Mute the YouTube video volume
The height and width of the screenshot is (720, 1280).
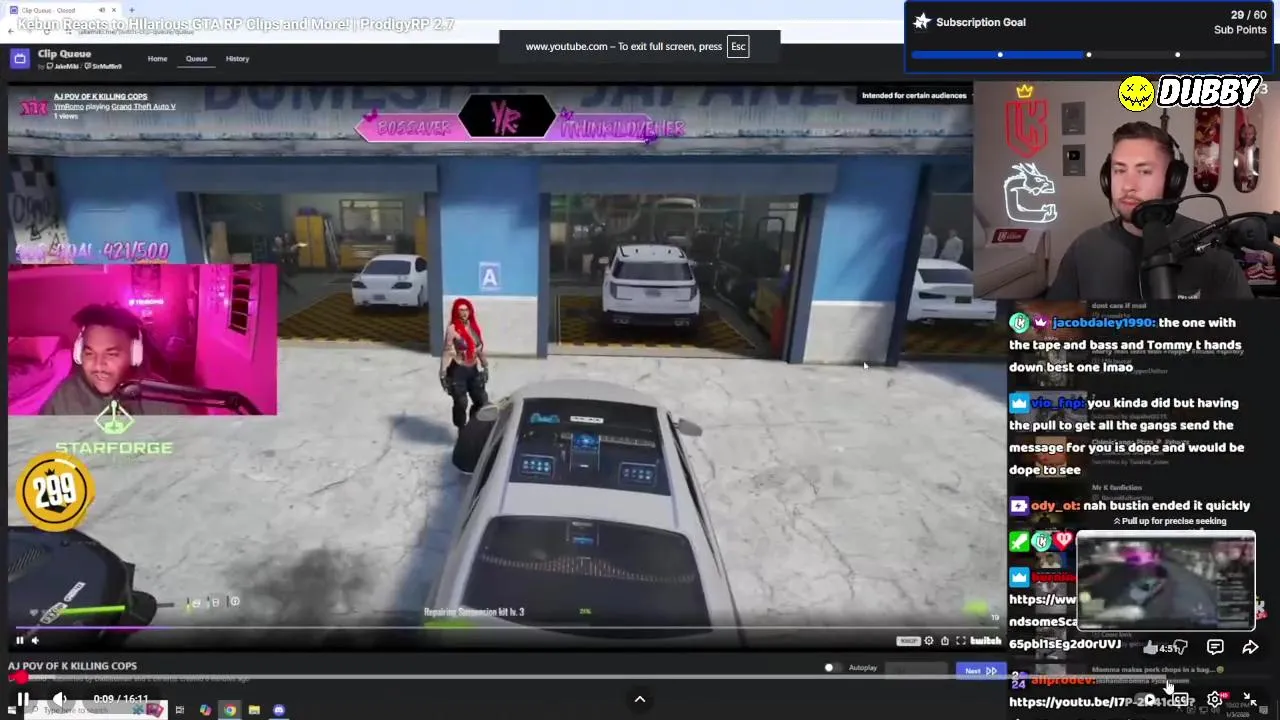click(x=60, y=700)
